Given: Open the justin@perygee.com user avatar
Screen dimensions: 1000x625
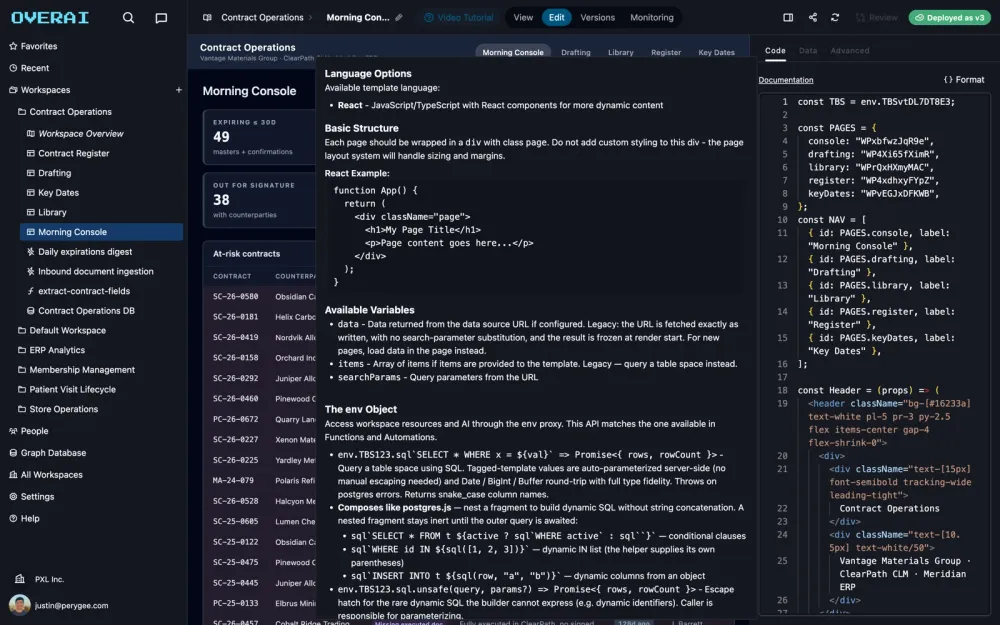Looking at the screenshot, I should tap(20, 605).
